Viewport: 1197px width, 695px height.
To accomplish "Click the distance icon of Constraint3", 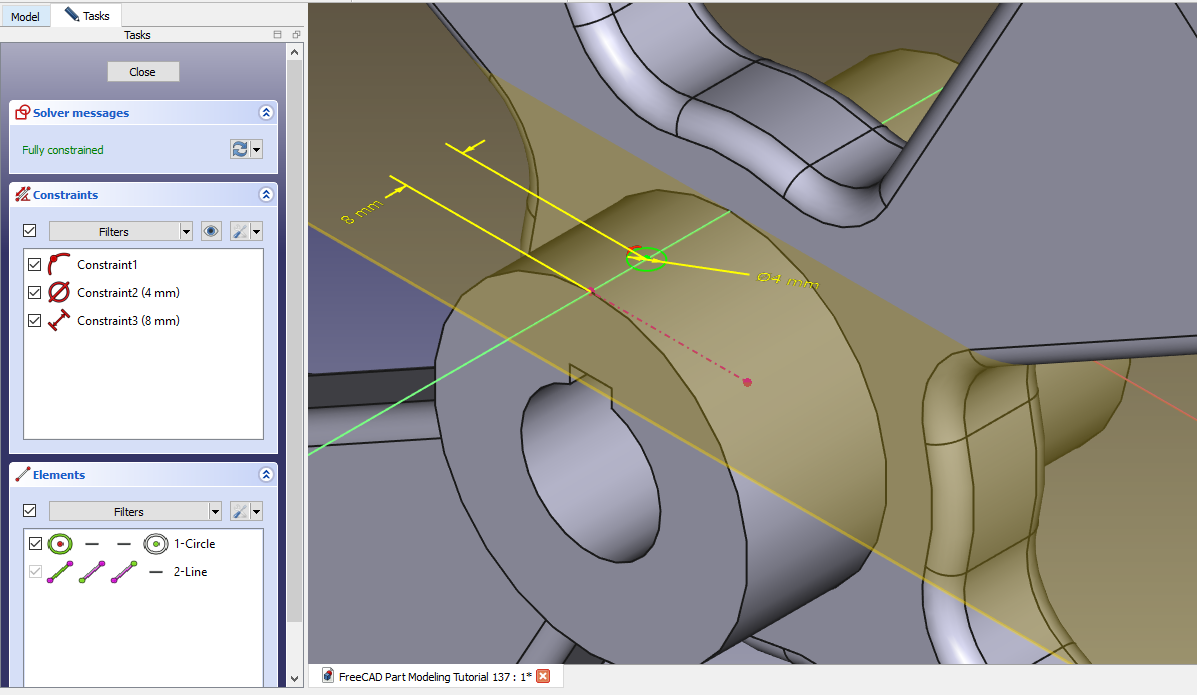I will 59,321.
